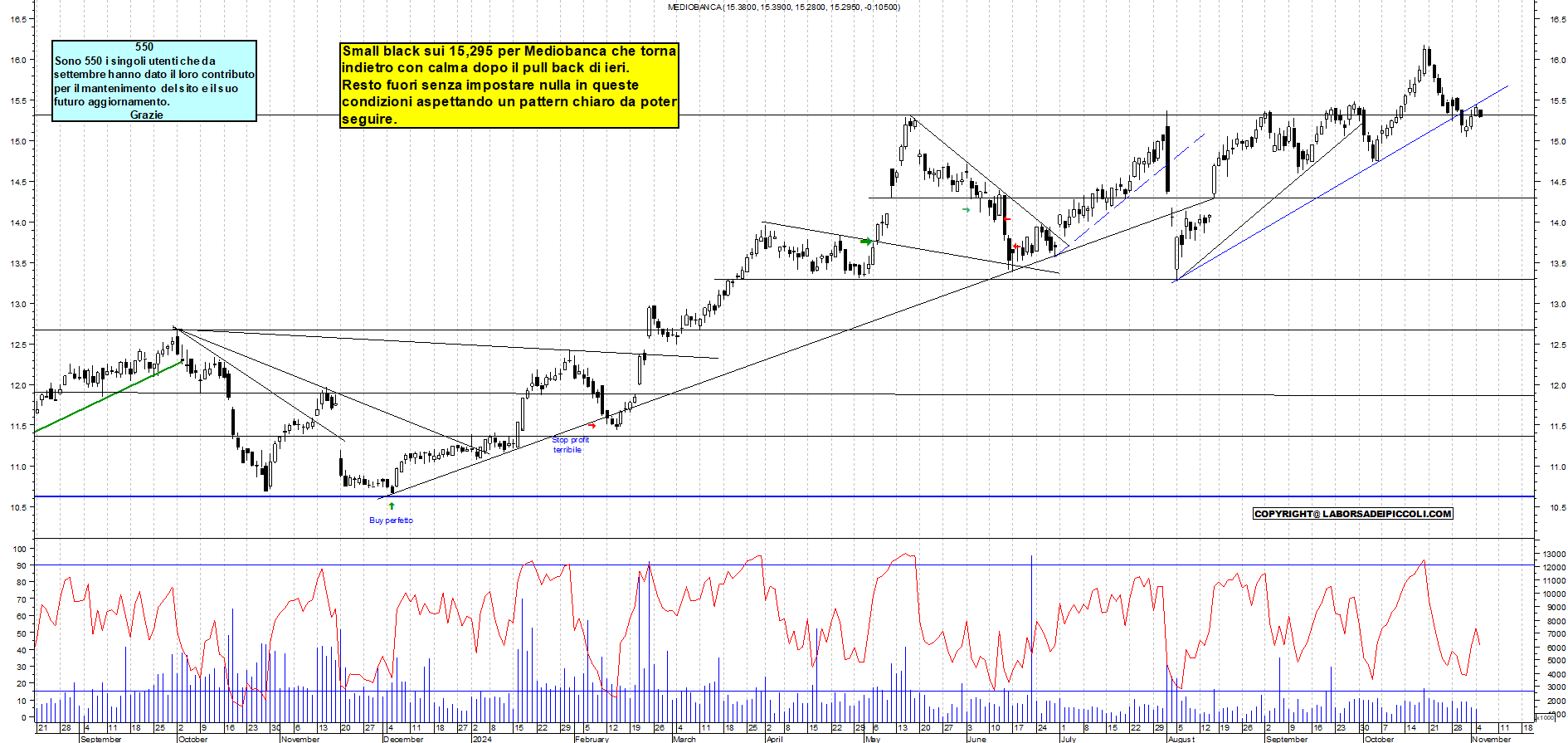Click the '16.0' label on right price axis
This screenshot has width=1568, height=743.
pyautogui.click(x=1556, y=60)
